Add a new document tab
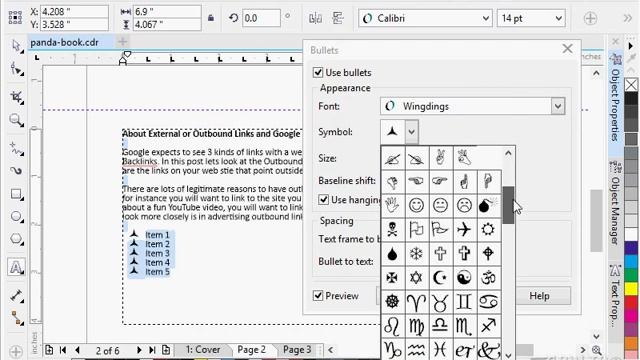This screenshot has height=360, width=640. pos(122,41)
